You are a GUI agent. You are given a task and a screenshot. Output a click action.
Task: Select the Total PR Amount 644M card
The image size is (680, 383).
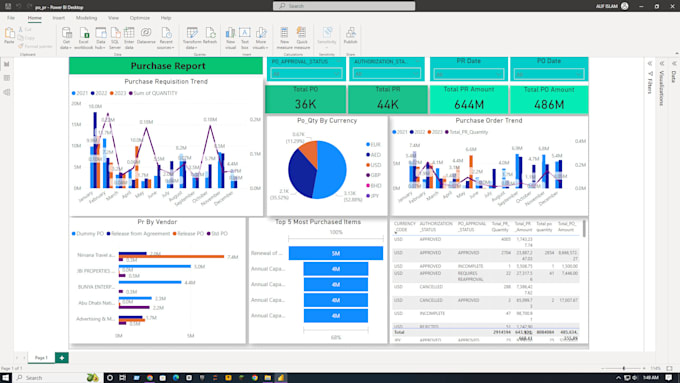469,99
